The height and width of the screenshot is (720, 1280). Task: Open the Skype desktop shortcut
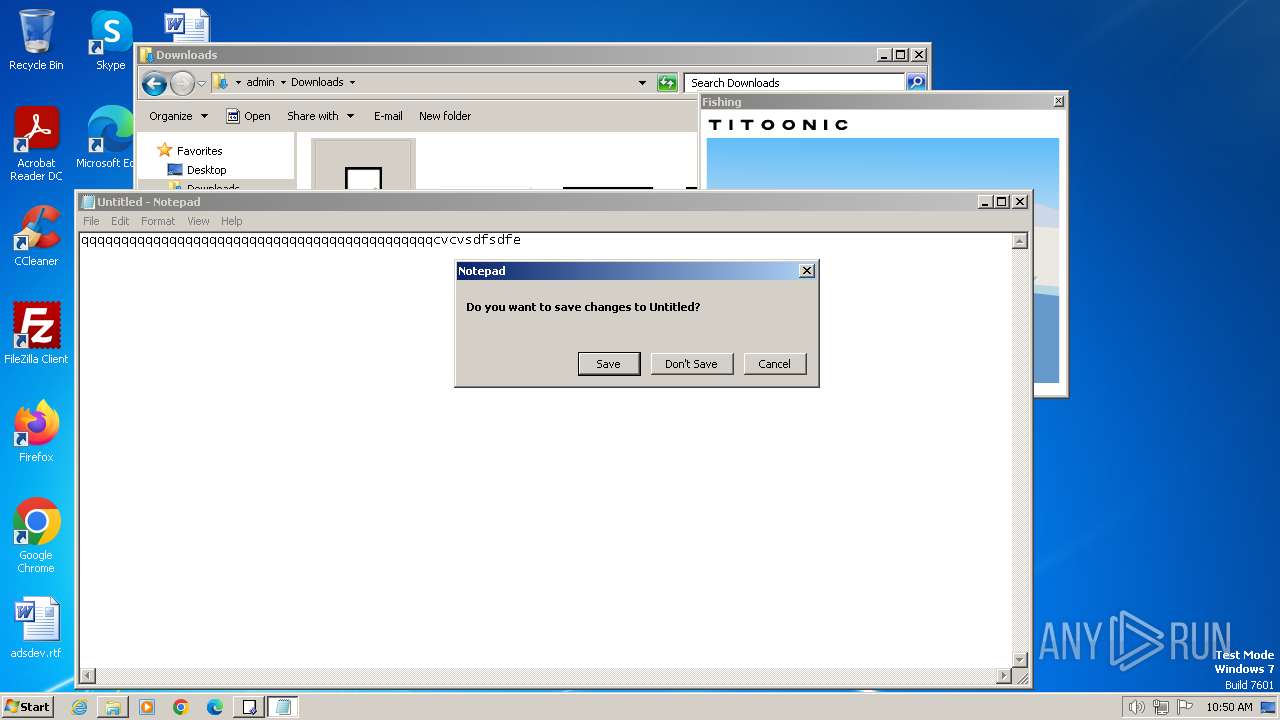pos(110,40)
